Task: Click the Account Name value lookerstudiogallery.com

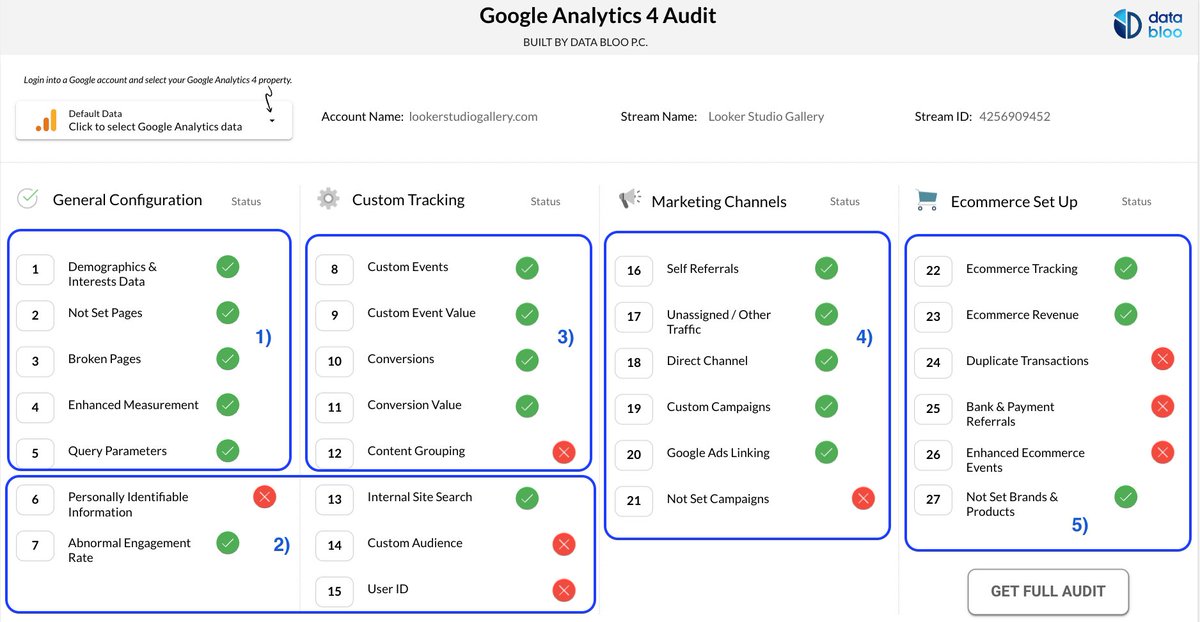Action: coord(474,117)
